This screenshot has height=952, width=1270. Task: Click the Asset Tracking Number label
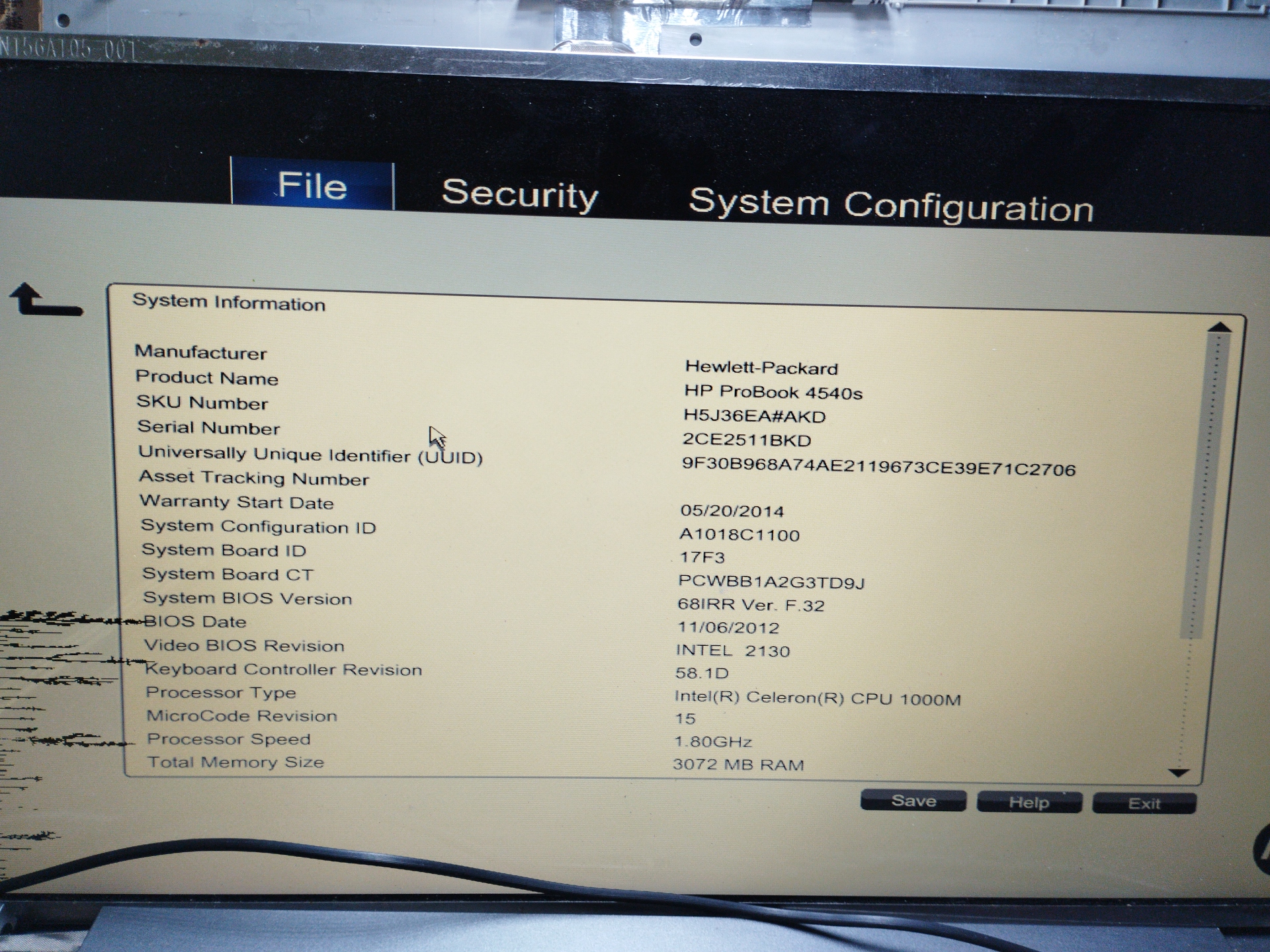pyautogui.click(x=255, y=478)
